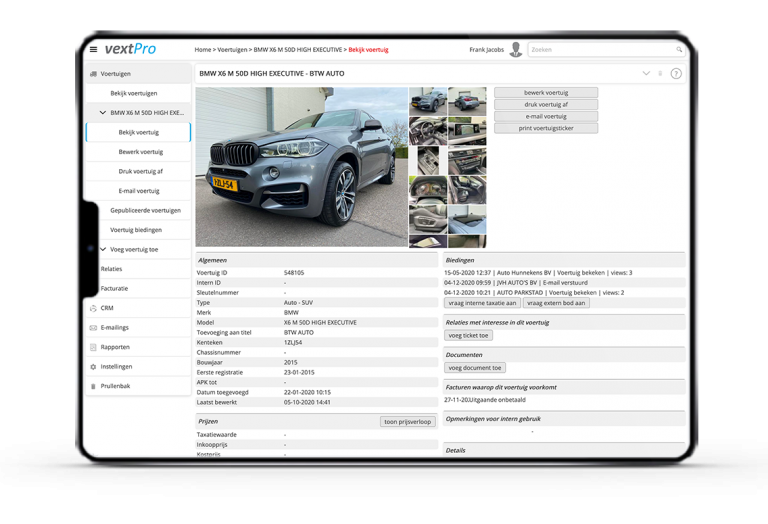Open steering wheel interior thumbnail
The image size is (768, 524).
(x=428, y=131)
